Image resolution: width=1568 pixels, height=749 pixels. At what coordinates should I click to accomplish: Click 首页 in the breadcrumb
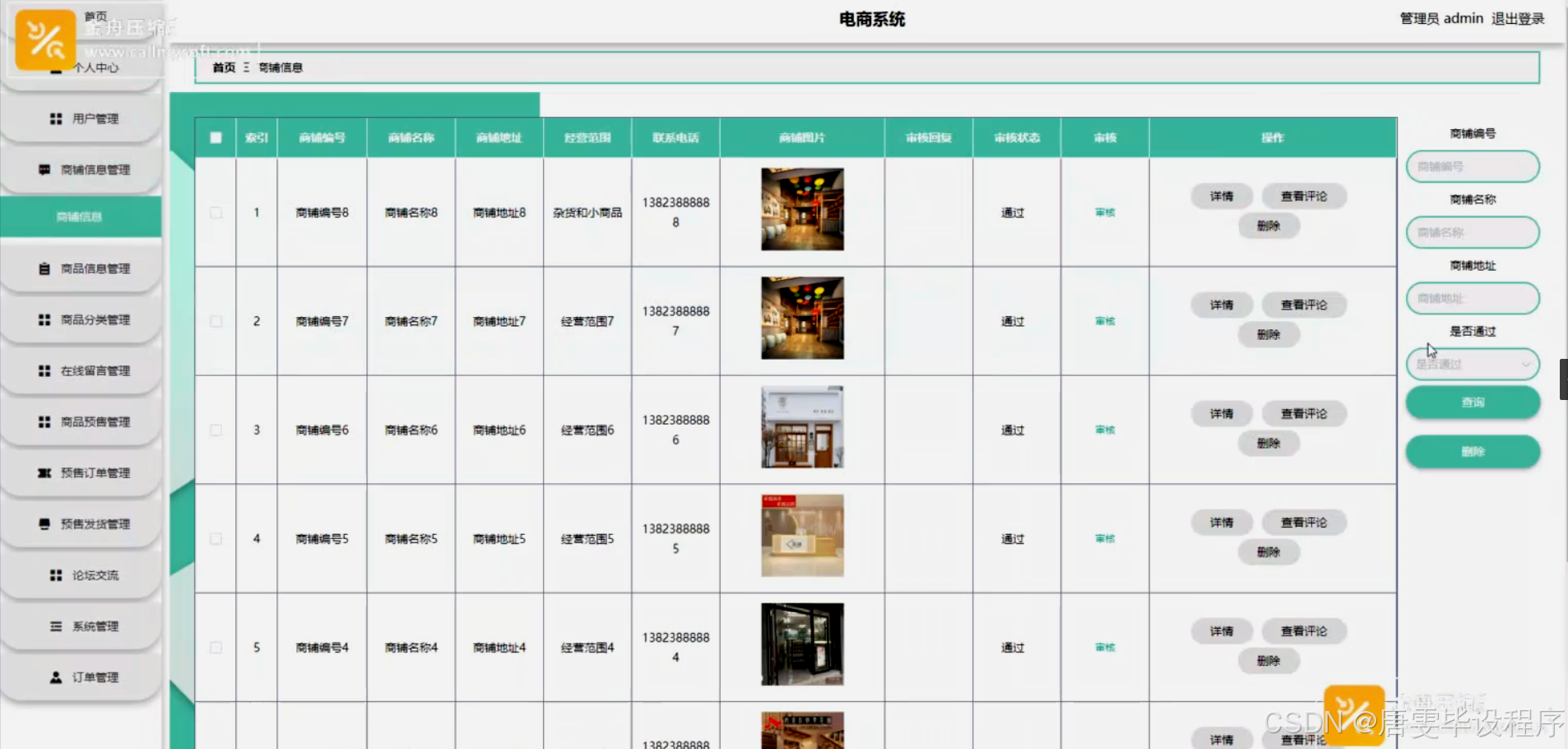(224, 67)
